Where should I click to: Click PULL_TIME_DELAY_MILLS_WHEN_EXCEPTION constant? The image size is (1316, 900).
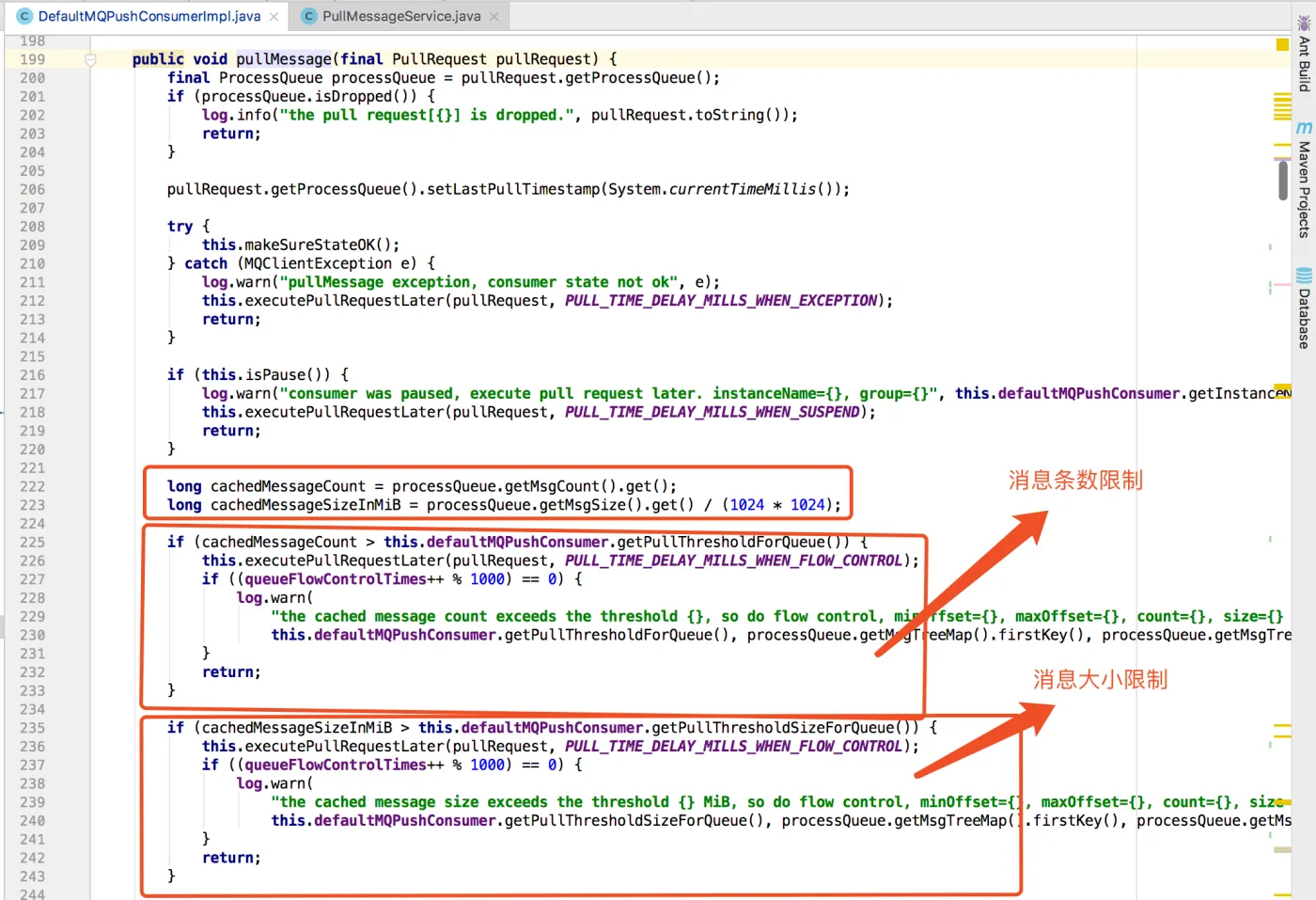(721, 301)
